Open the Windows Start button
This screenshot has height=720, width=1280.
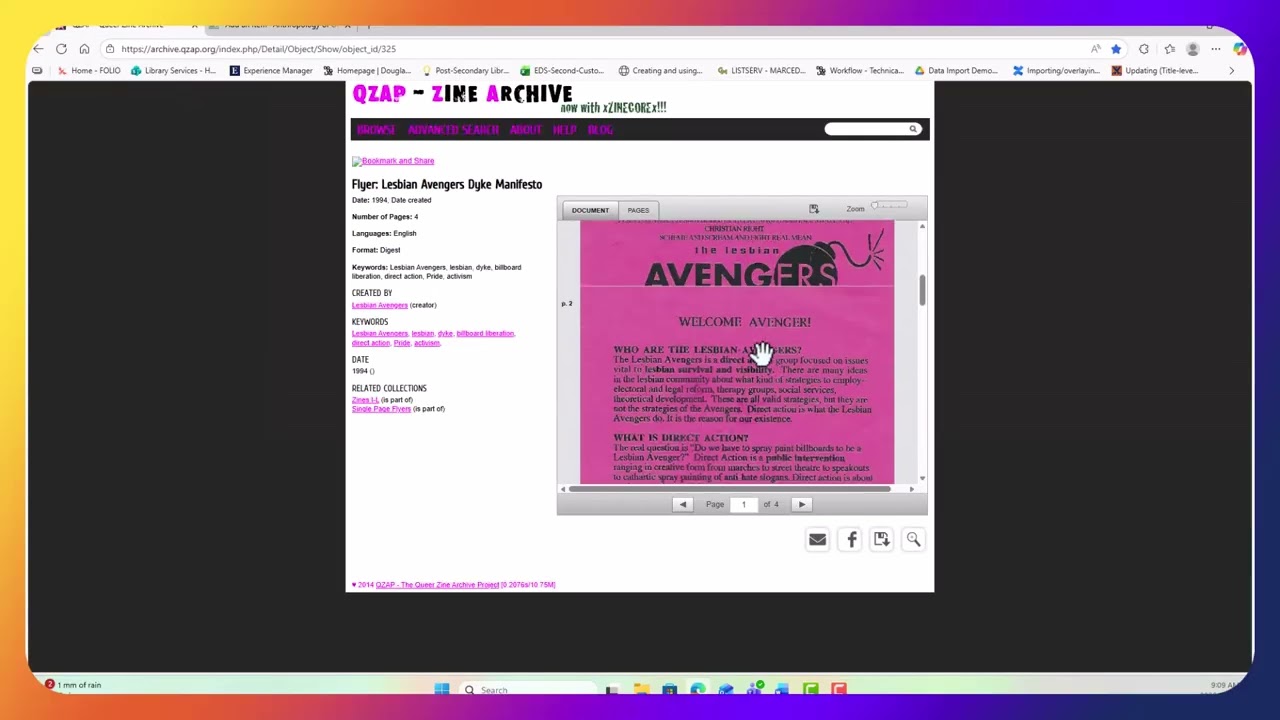(441, 689)
